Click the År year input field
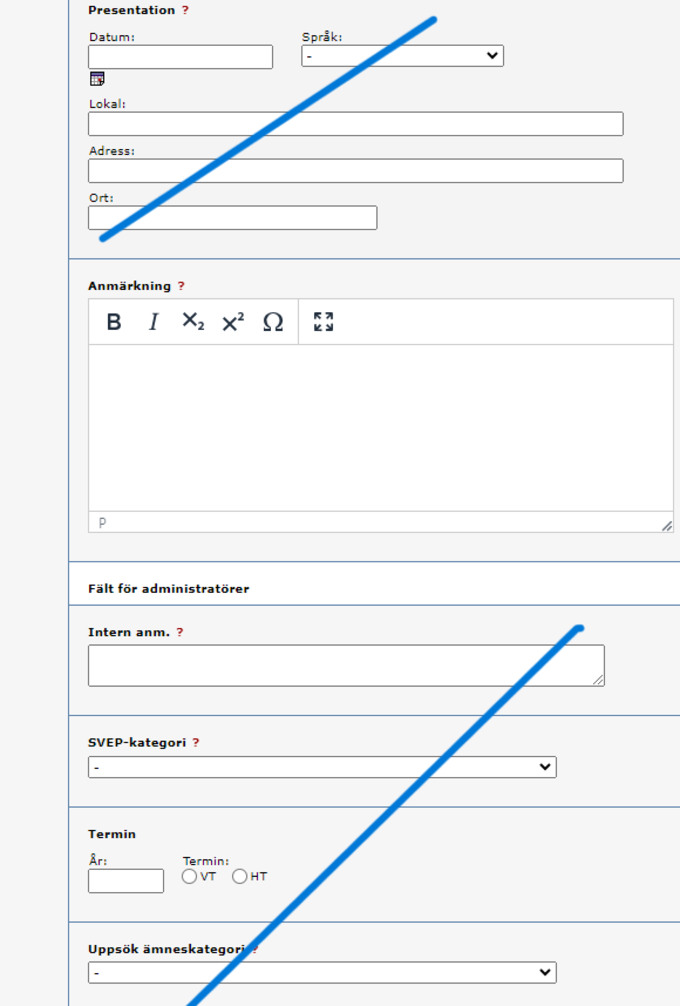Viewport: 680px width, 1006px height. coord(126,881)
